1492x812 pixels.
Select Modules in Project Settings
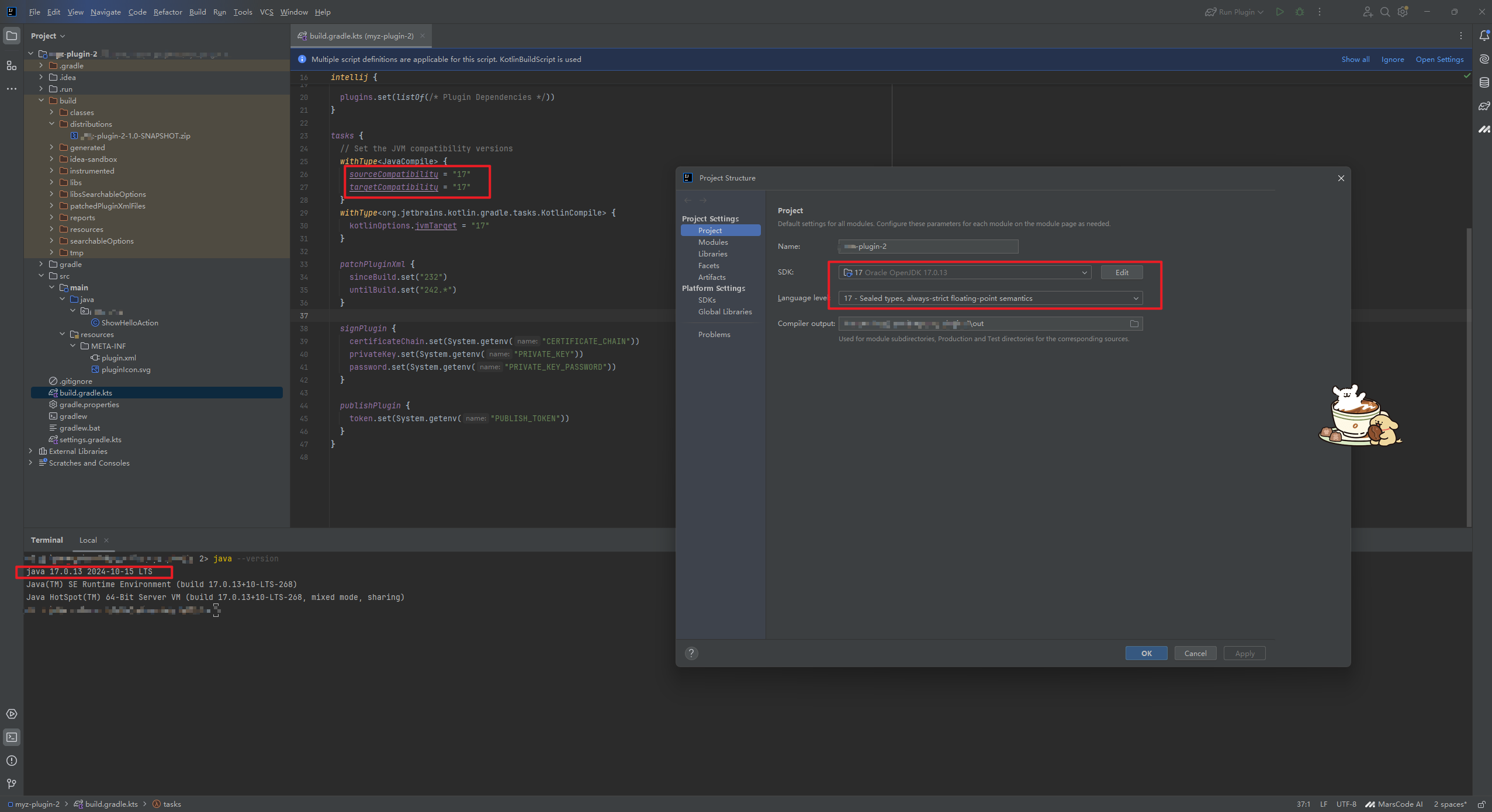(713, 242)
